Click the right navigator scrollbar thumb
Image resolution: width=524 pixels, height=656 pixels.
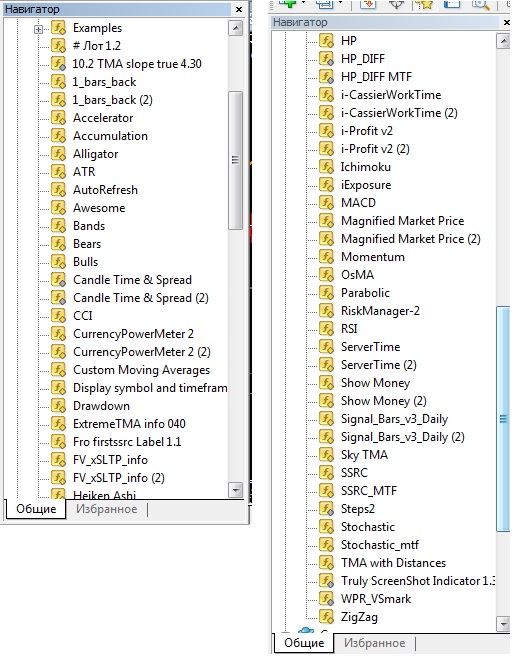pos(503,419)
